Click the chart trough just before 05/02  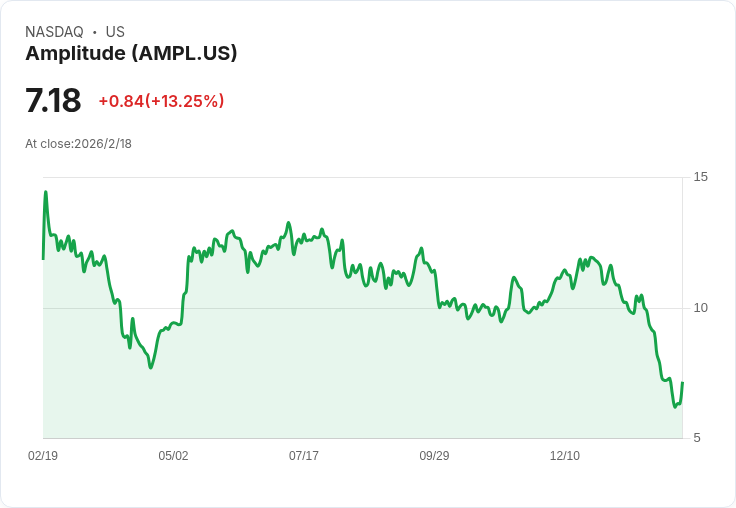pyautogui.click(x=151, y=367)
